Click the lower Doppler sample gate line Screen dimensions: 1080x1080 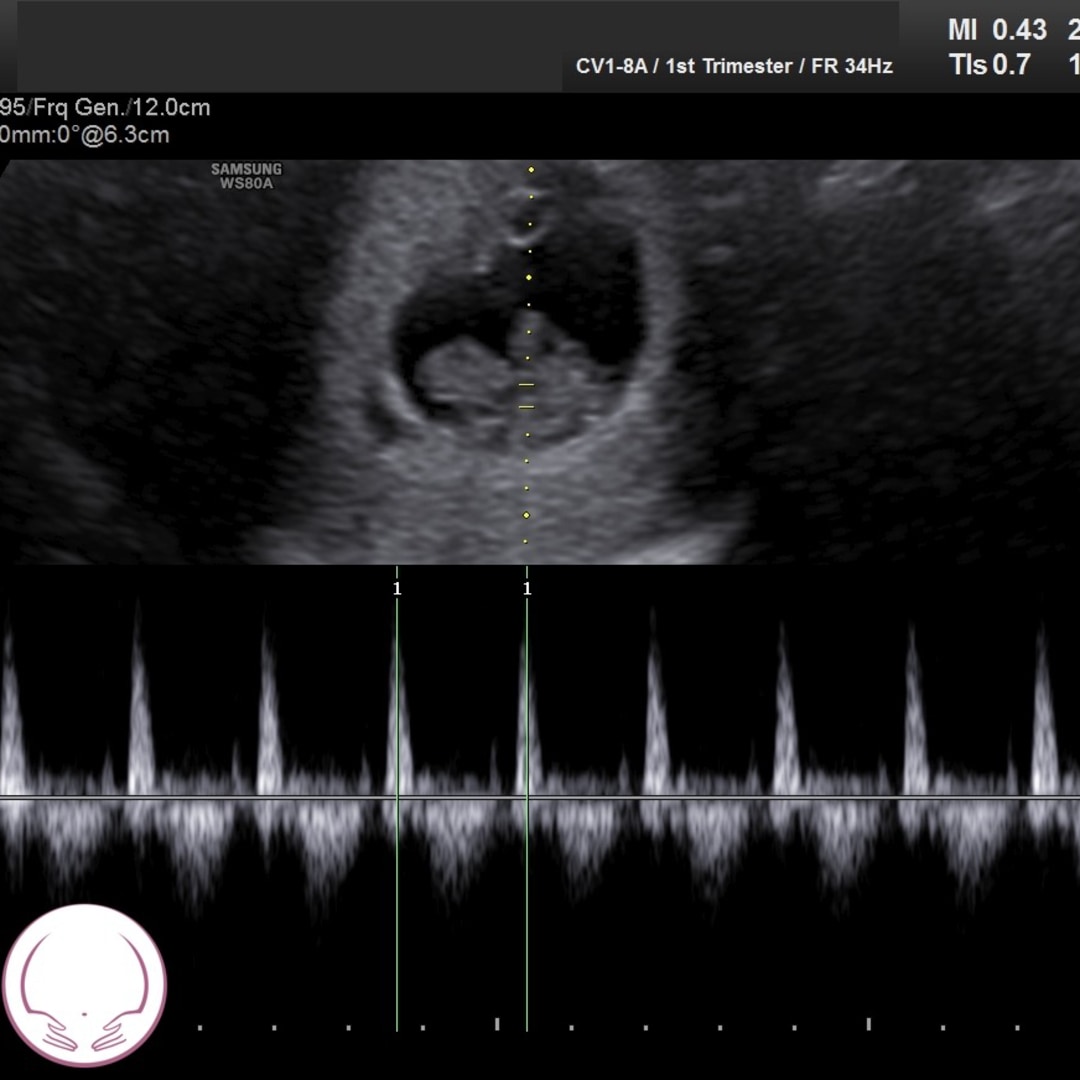[x=526, y=407]
